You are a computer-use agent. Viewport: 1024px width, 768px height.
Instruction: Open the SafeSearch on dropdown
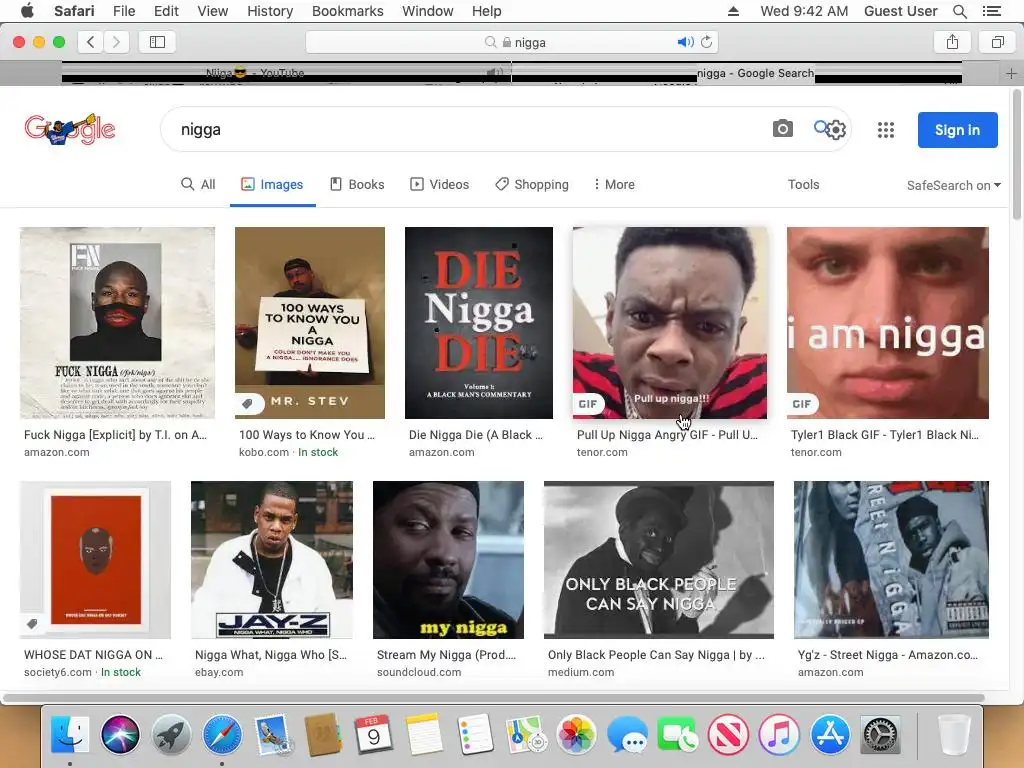point(953,185)
